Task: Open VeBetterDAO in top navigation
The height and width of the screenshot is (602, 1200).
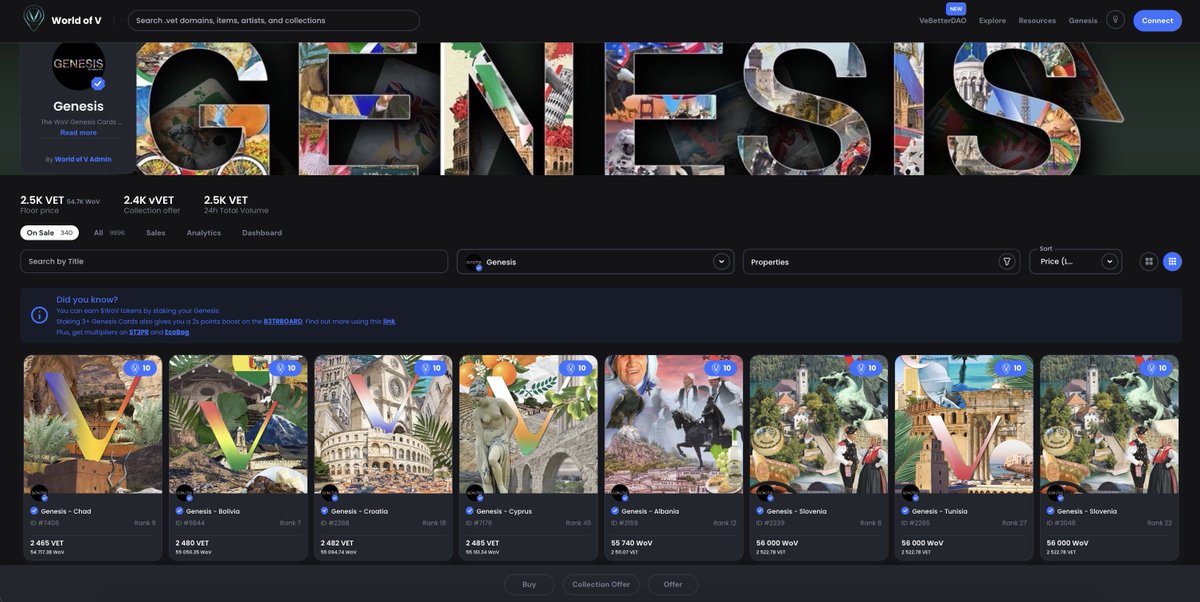Action: [943, 20]
